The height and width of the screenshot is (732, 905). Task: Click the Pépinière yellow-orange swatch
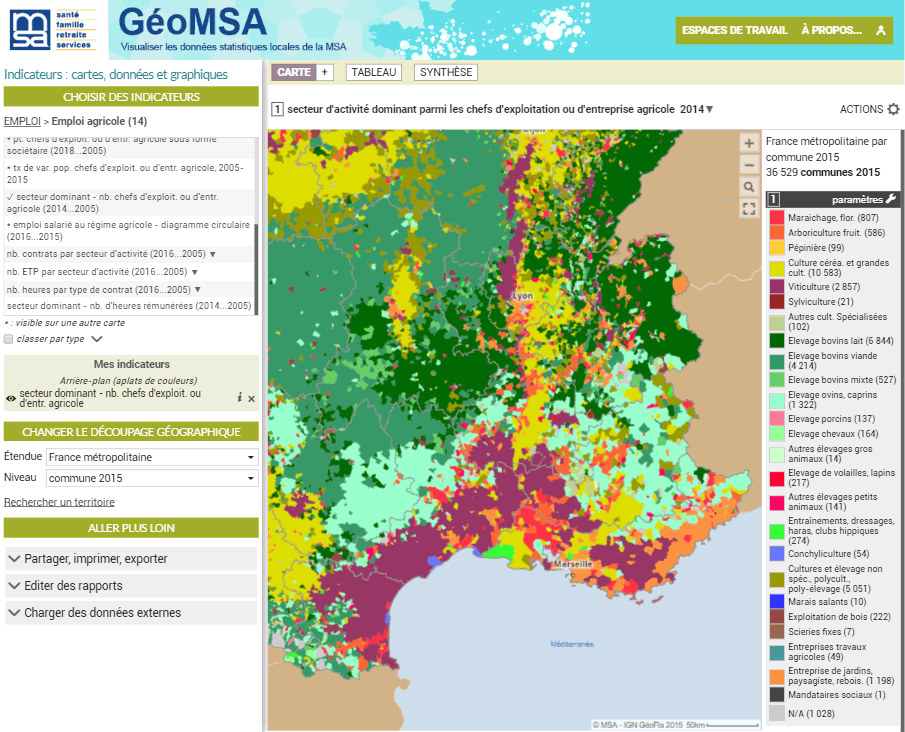[777, 248]
